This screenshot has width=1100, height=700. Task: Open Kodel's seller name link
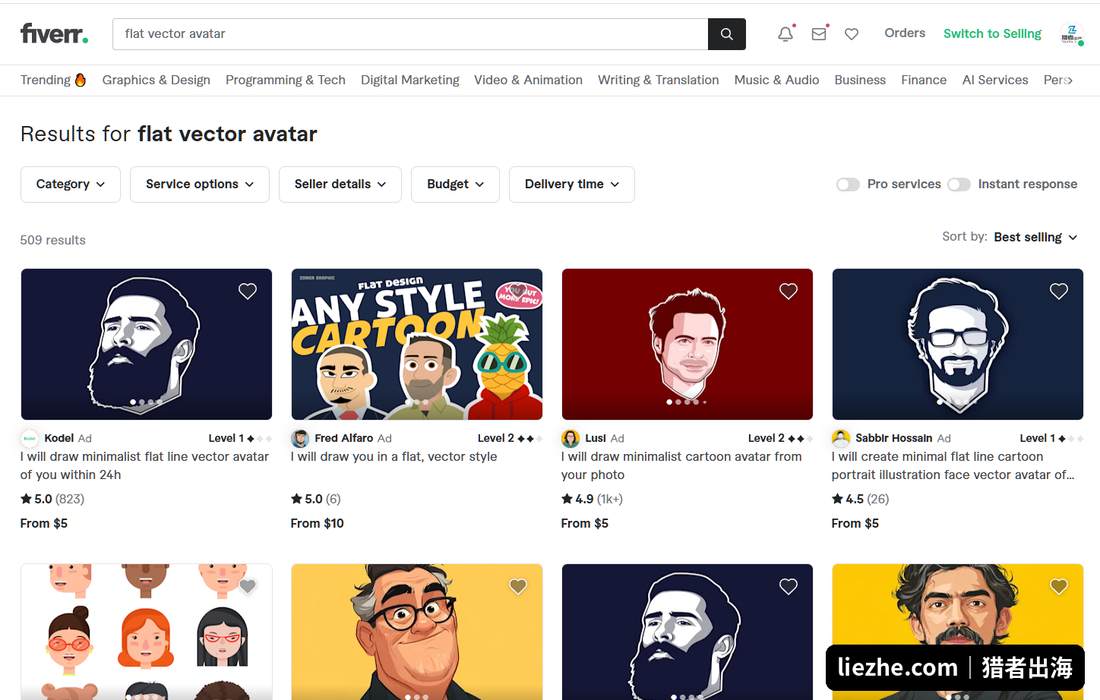59,438
